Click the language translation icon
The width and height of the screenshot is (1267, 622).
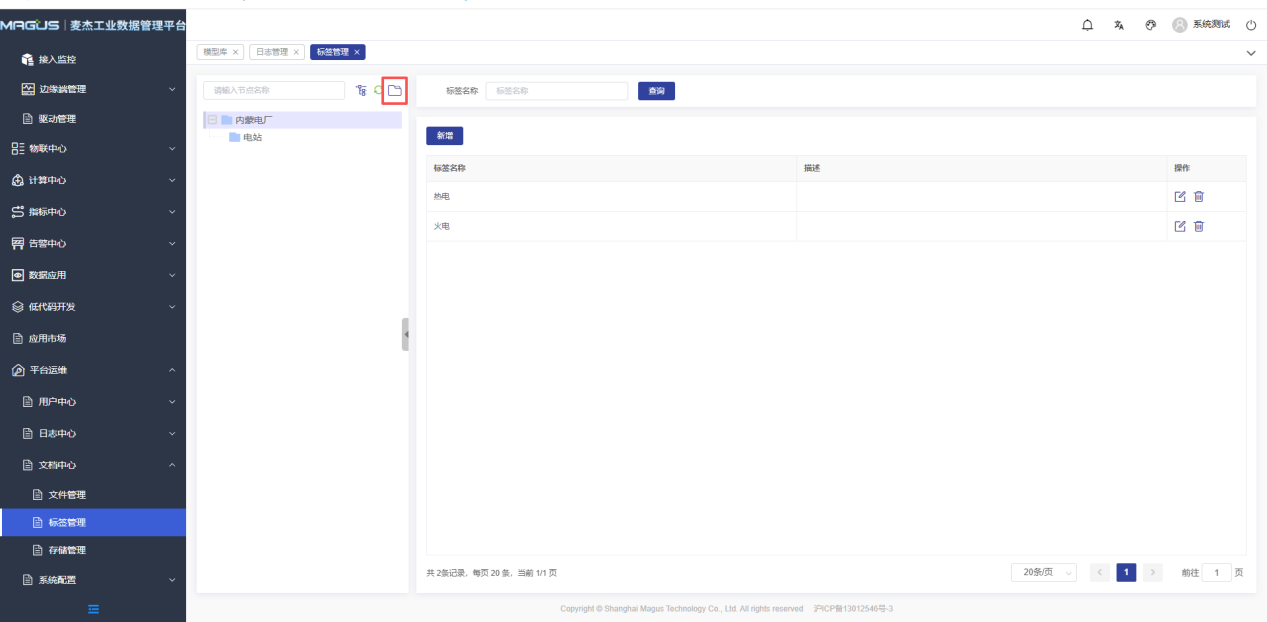point(1119,25)
